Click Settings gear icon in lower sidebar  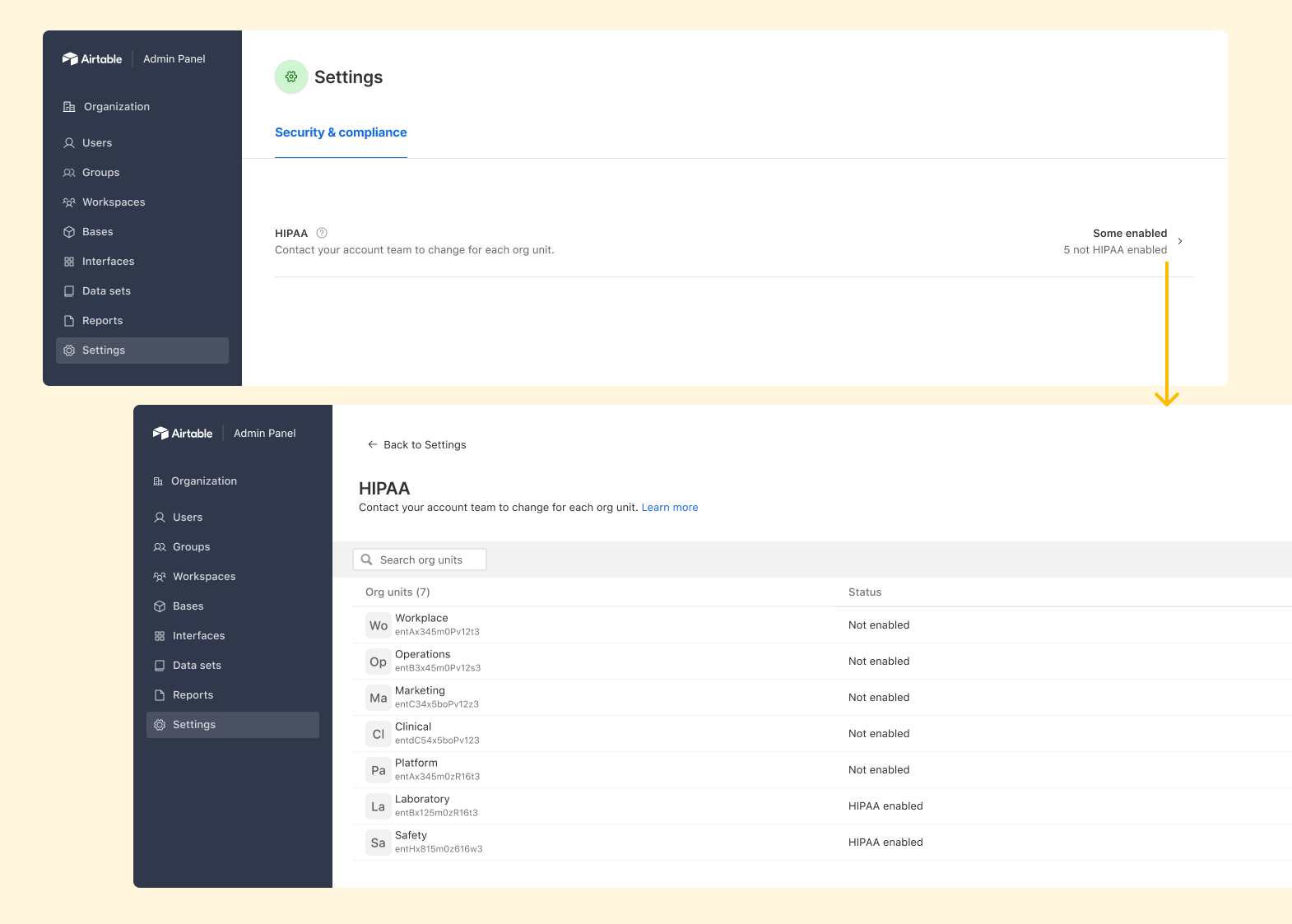(160, 725)
